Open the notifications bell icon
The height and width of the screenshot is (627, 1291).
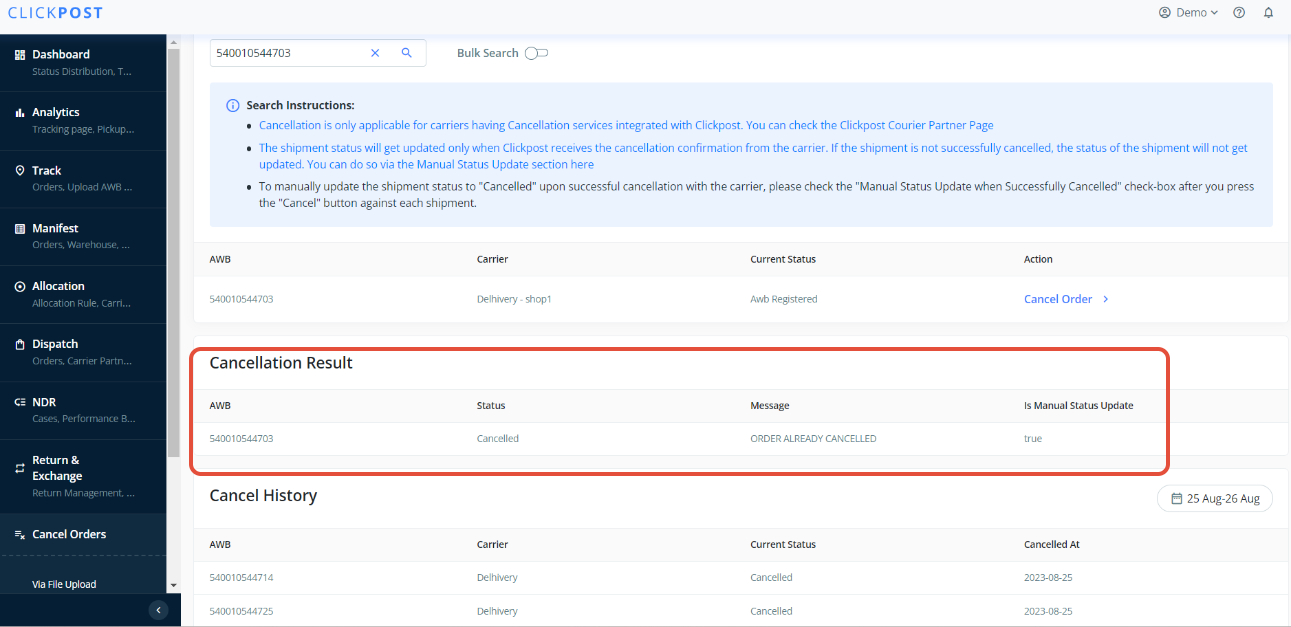tap(1268, 13)
